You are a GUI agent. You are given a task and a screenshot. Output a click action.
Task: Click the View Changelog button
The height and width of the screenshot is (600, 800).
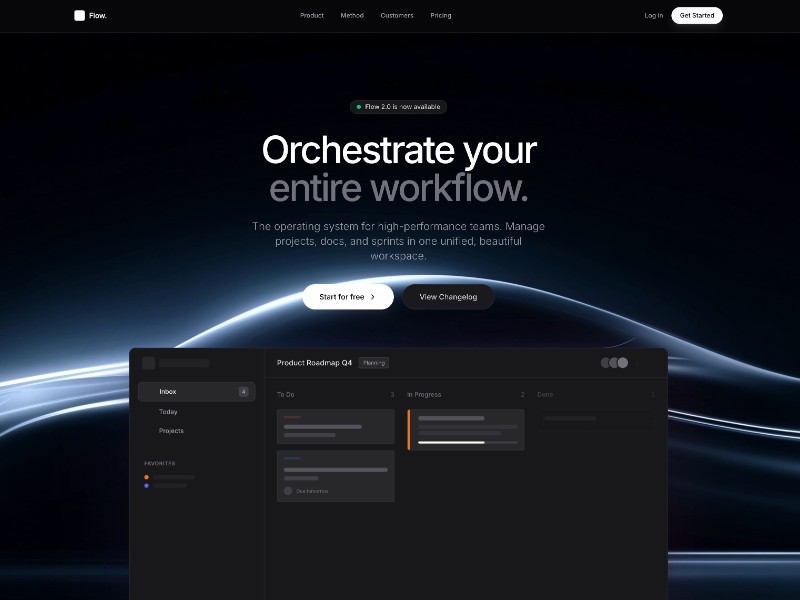coord(447,297)
